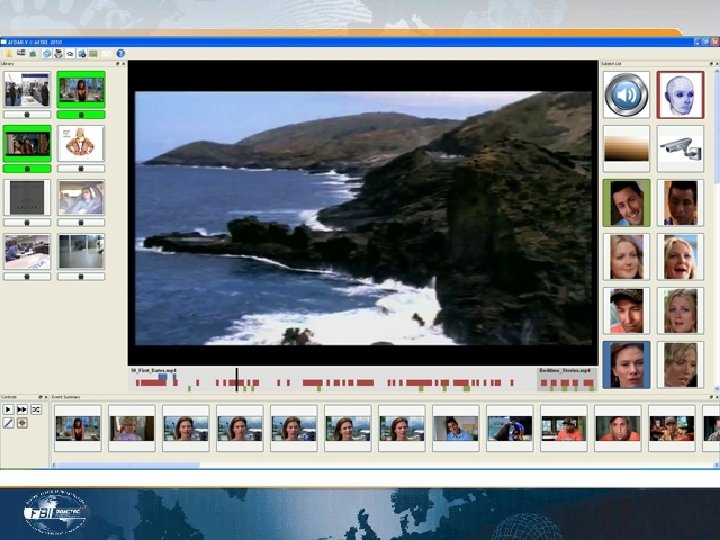Click button under illustrated figure thumbnail
Screen dimensions: 720x540
click(x=81, y=169)
